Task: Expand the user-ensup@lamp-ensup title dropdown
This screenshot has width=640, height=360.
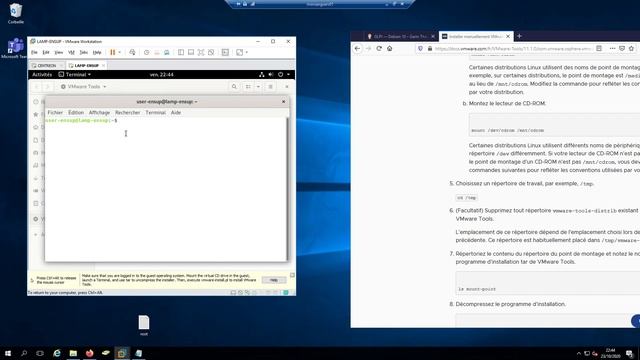Action: pos(167,102)
